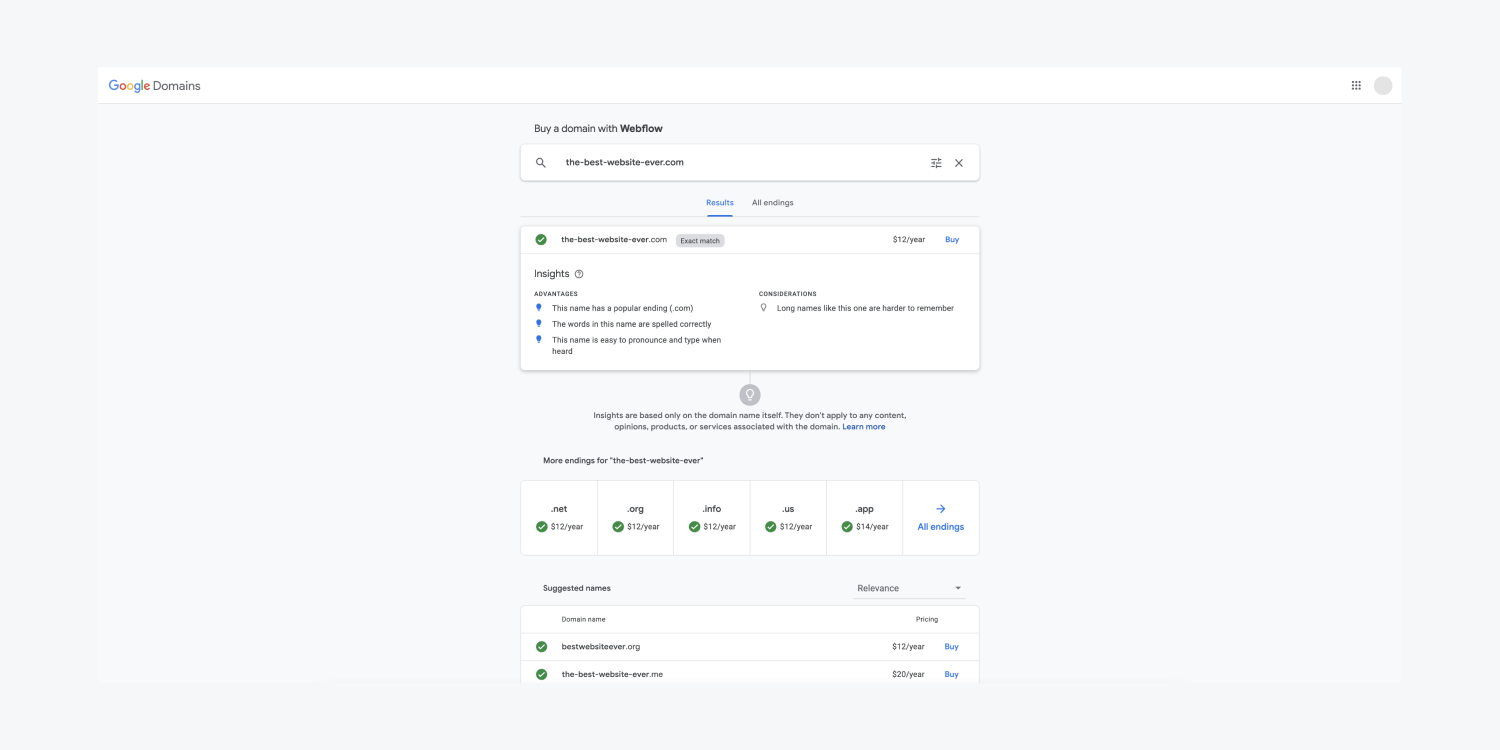Click inside the domain search field
Screen dimensions: 1500x750
click(x=700, y=162)
